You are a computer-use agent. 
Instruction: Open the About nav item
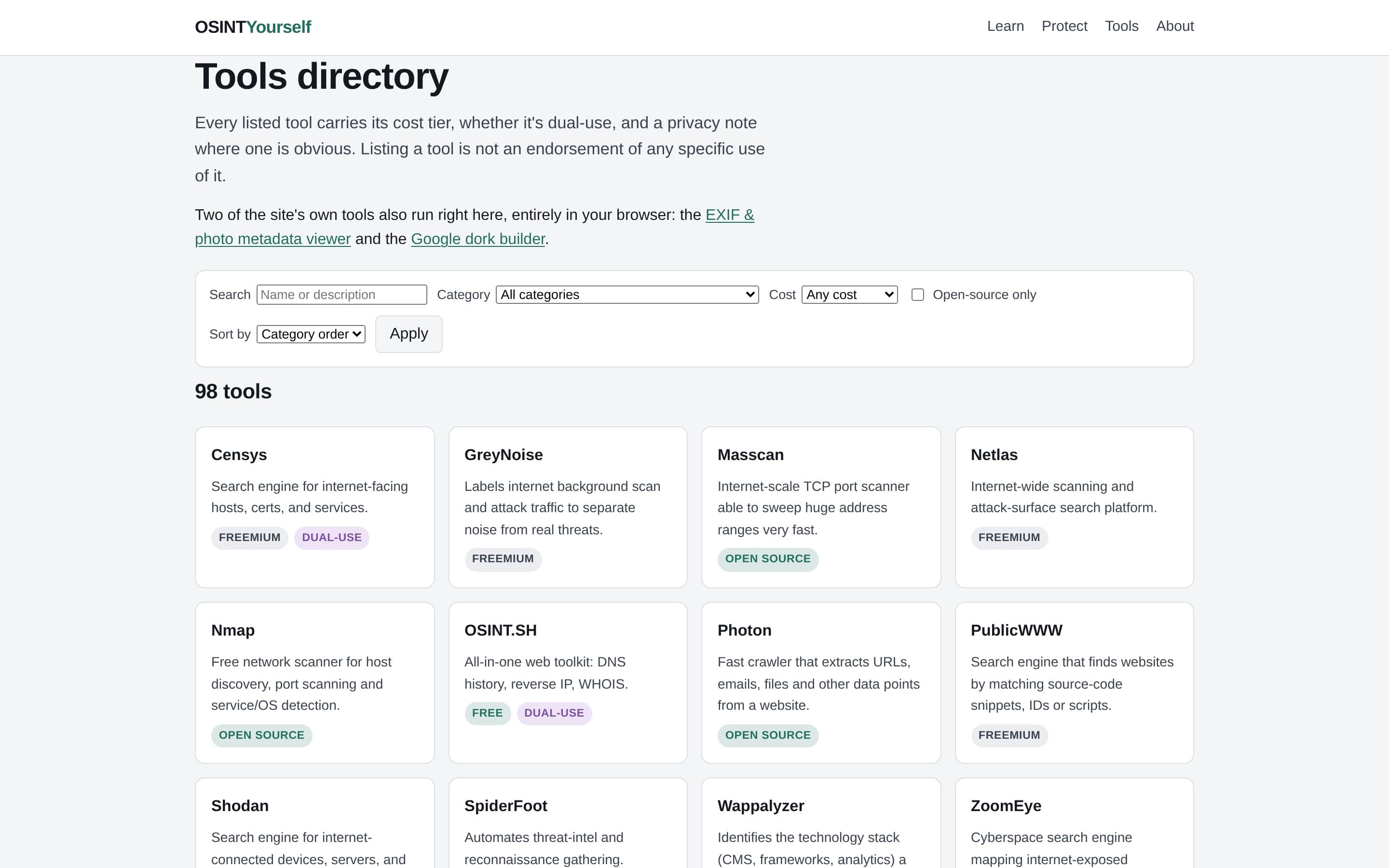(x=1175, y=27)
